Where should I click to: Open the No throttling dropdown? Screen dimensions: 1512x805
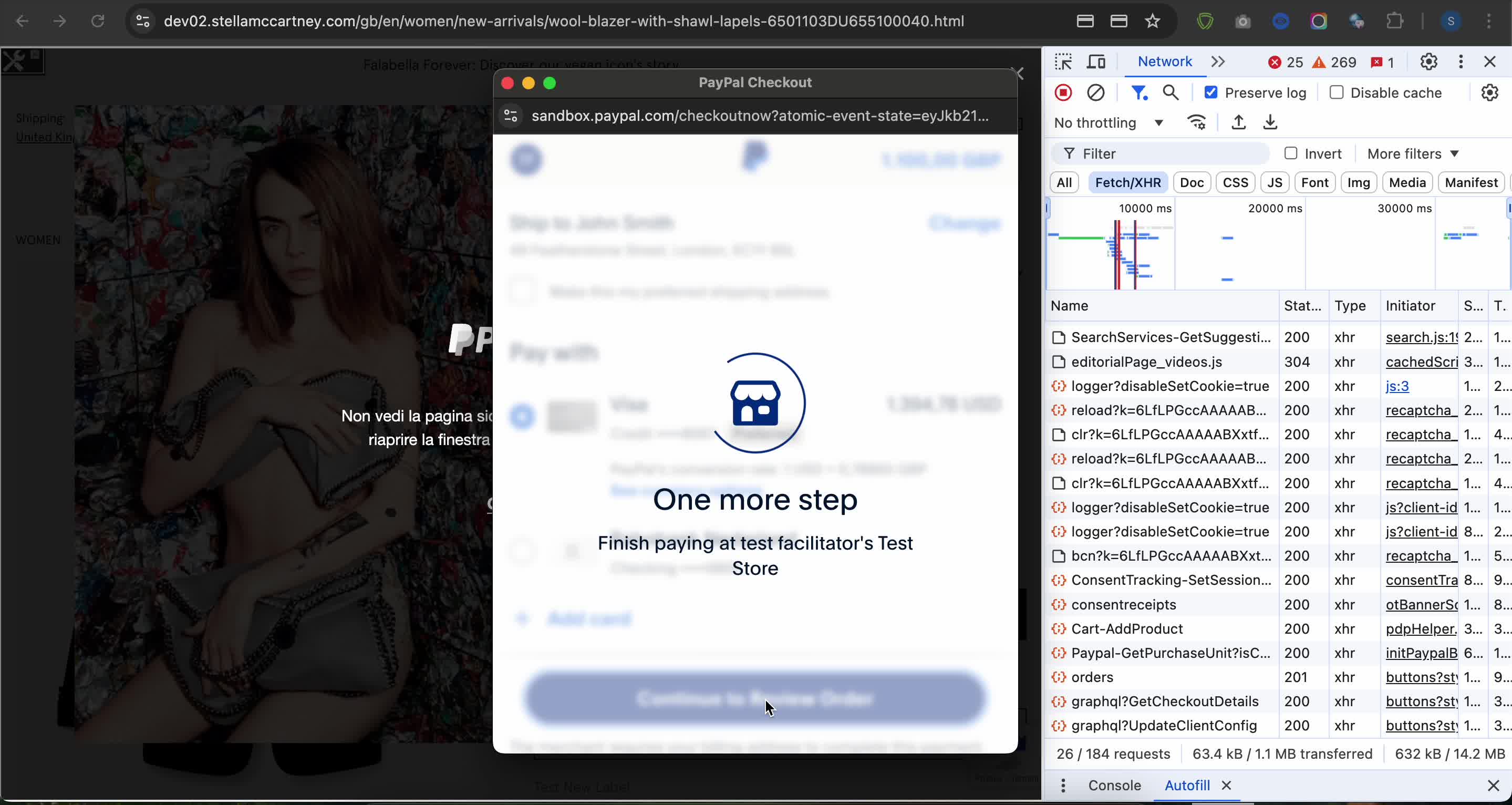coord(1108,123)
